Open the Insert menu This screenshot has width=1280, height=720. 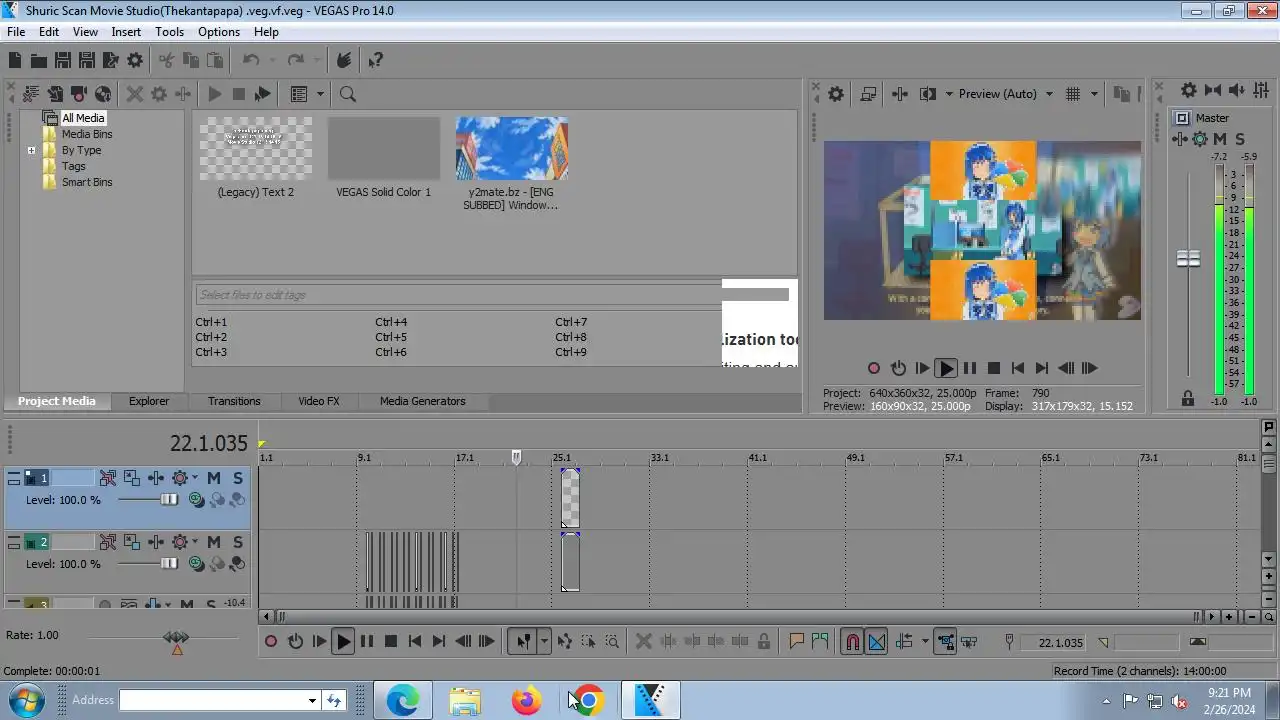click(x=126, y=32)
